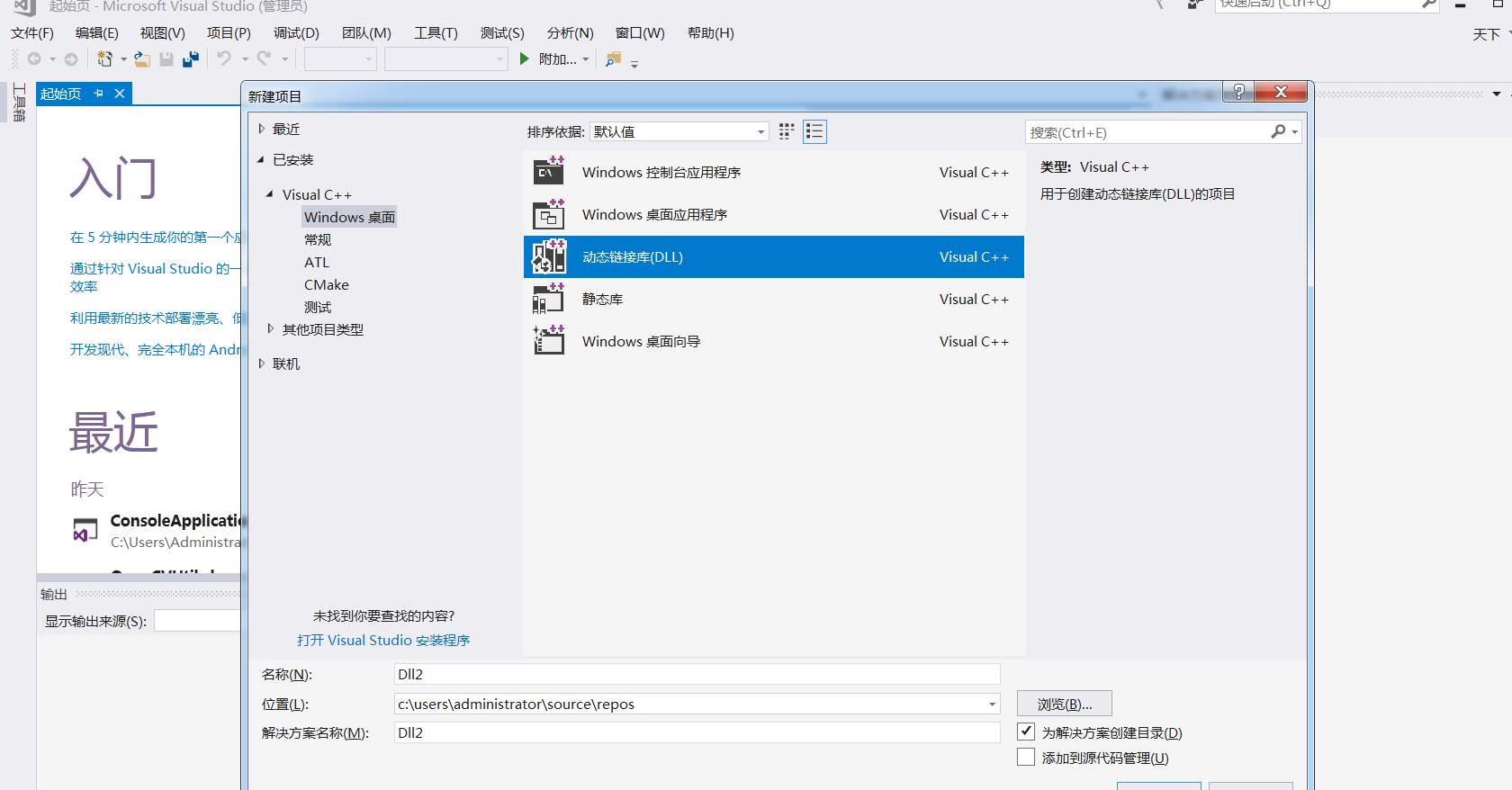
Task: Select the 测试 tree item under Visual C++
Action: coord(318,307)
